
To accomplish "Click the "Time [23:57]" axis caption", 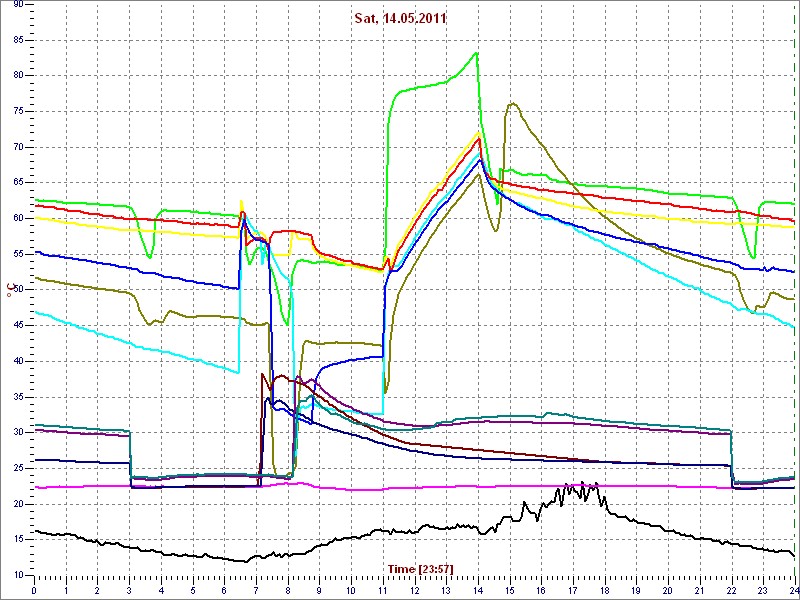I will 420,568.
